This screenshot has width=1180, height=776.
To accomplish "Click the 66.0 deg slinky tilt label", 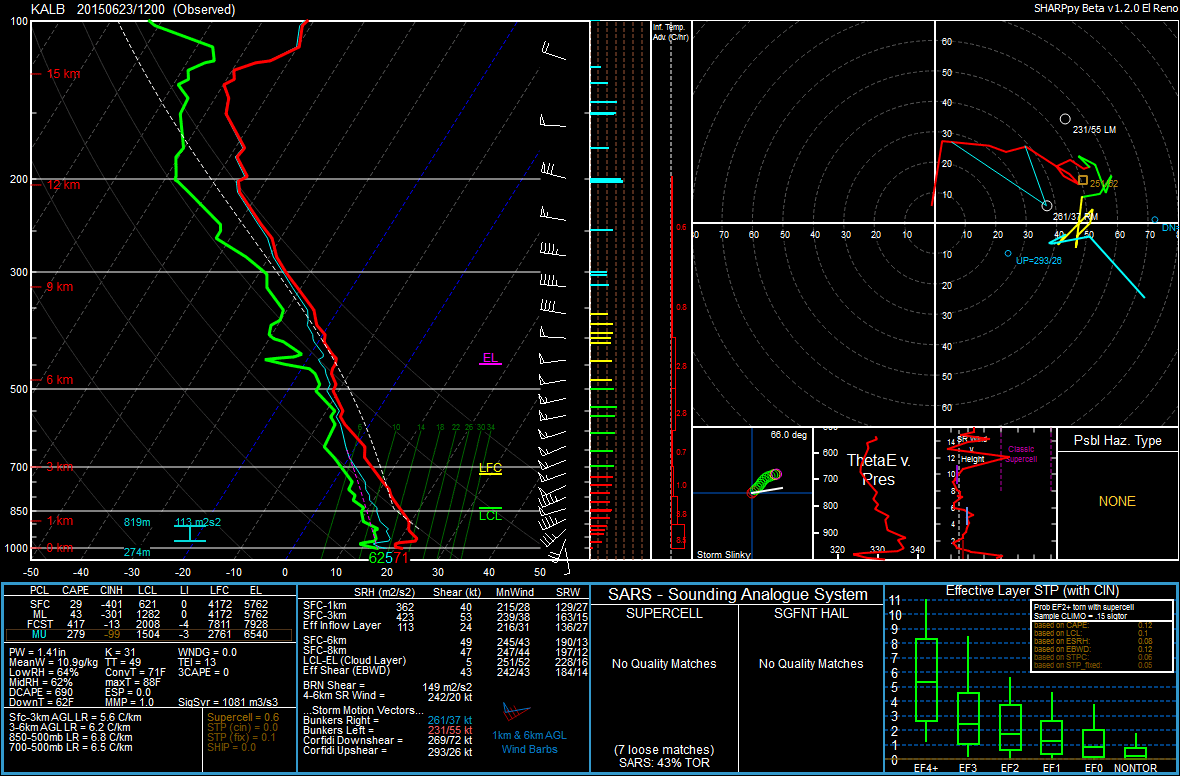I will click(788, 434).
